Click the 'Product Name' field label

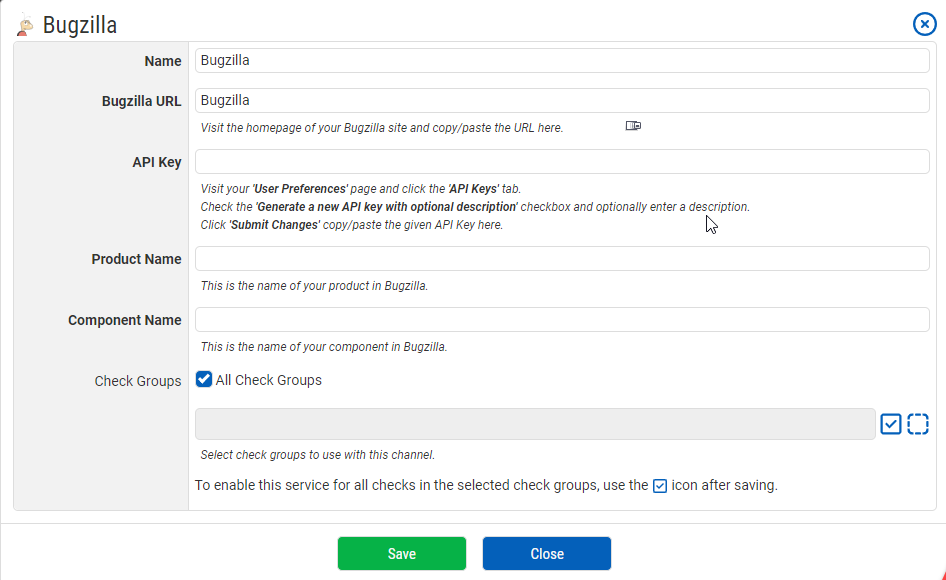click(x=136, y=259)
